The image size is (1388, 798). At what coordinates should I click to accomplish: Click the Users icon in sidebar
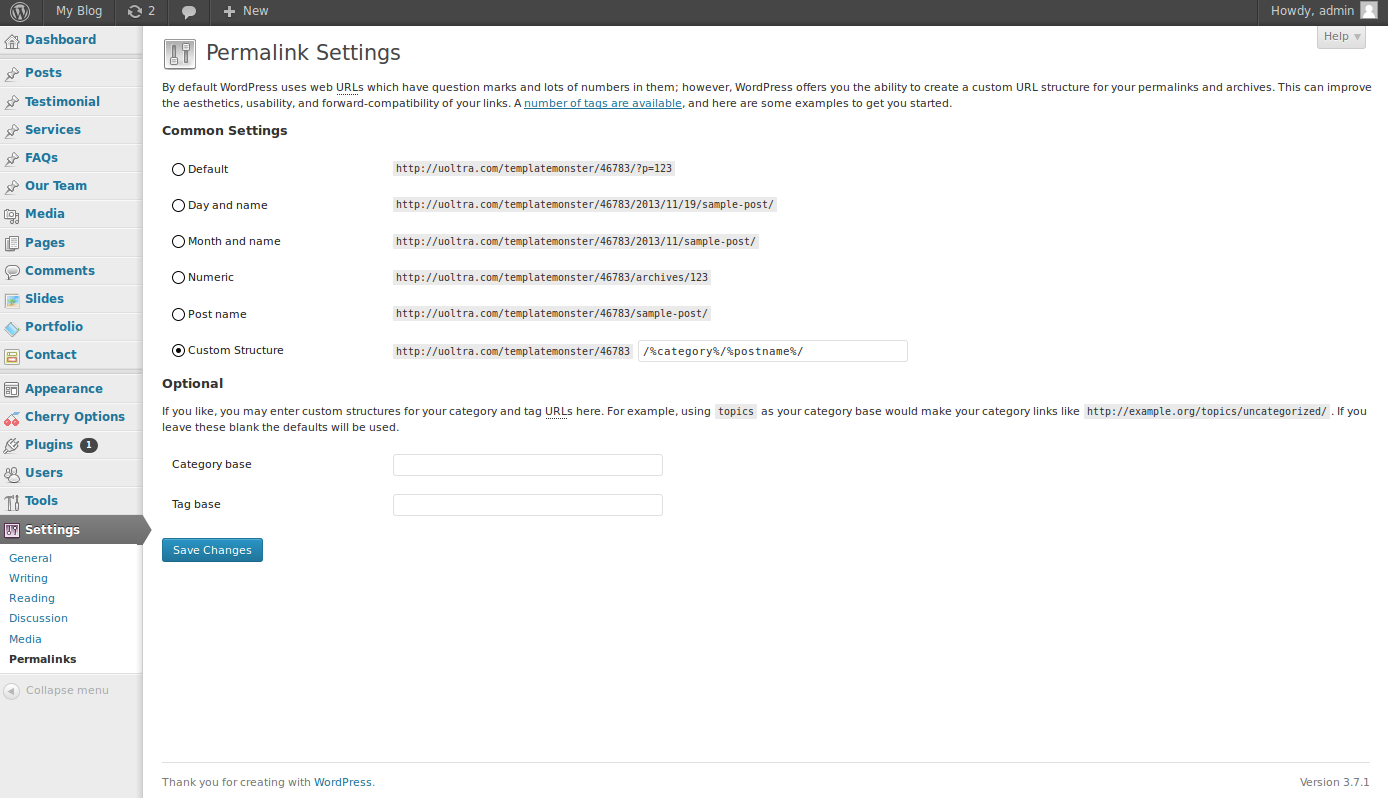point(12,473)
